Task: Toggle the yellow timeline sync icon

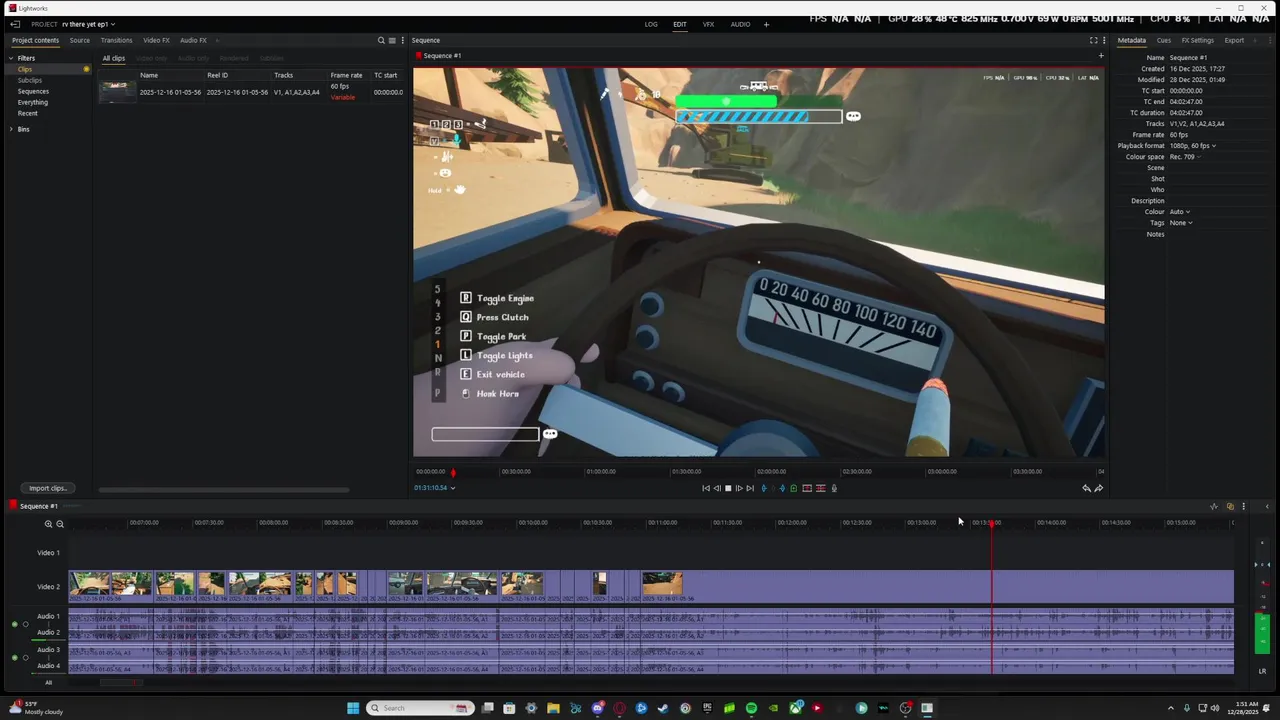Action: coord(1230,506)
